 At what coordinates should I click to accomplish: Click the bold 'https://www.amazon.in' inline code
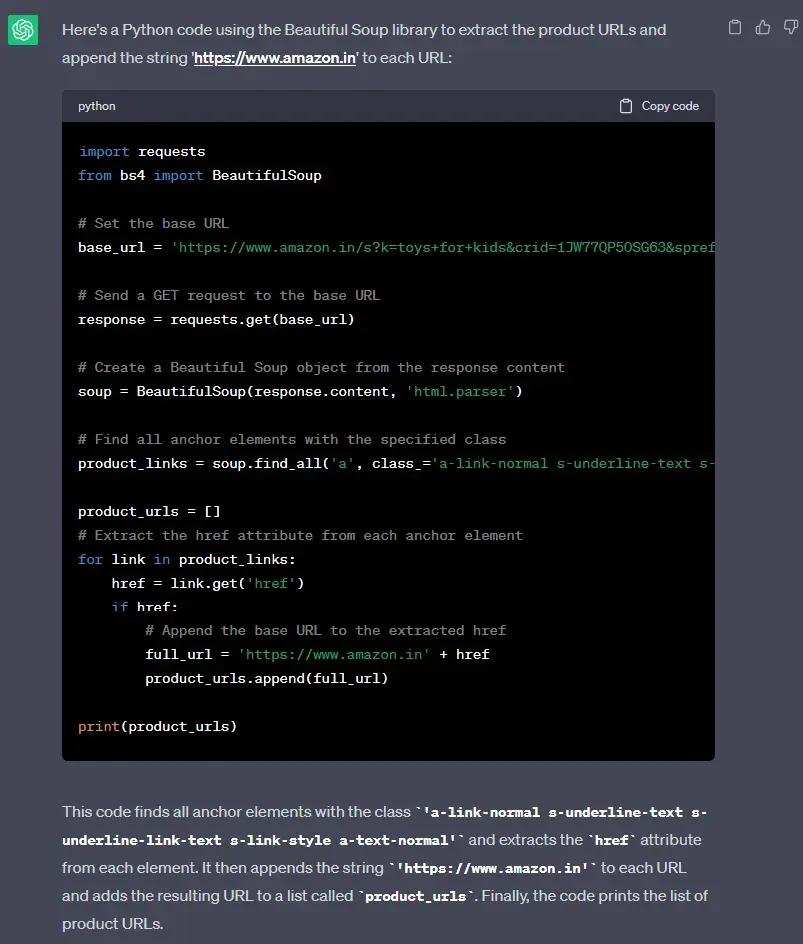(x=493, y=868)
